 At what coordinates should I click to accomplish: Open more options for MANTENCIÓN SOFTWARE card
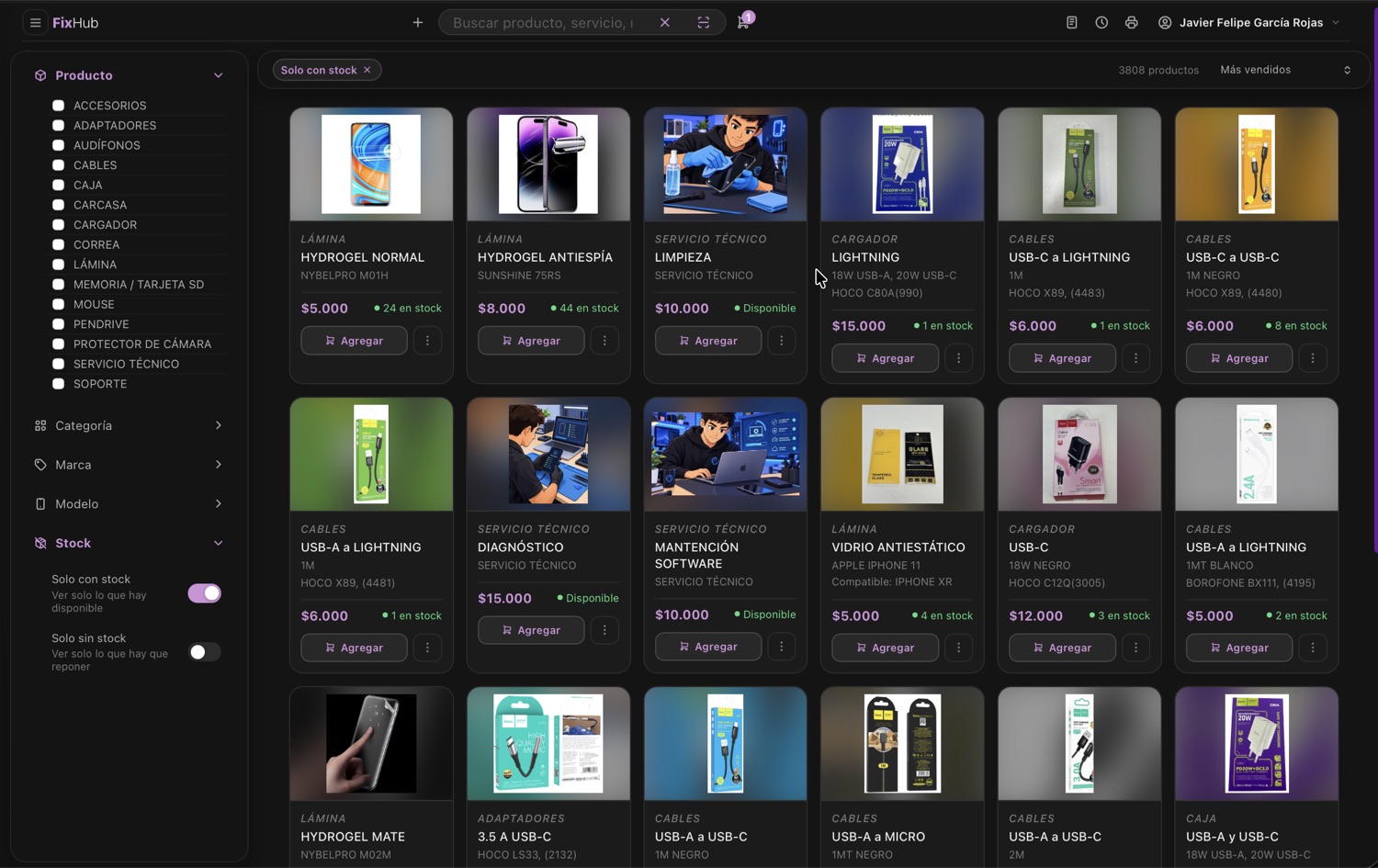tap(782, 647)
